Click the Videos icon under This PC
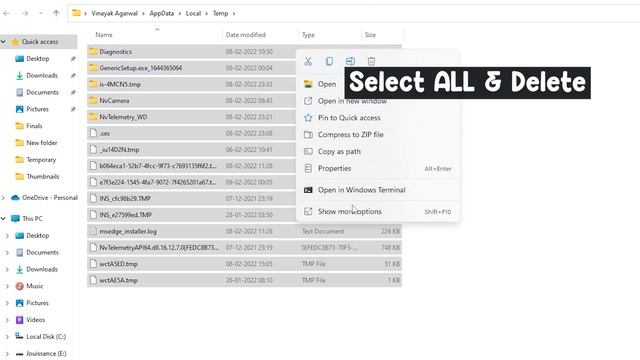This screenshot has height=360, width=640. pos(19,320)
